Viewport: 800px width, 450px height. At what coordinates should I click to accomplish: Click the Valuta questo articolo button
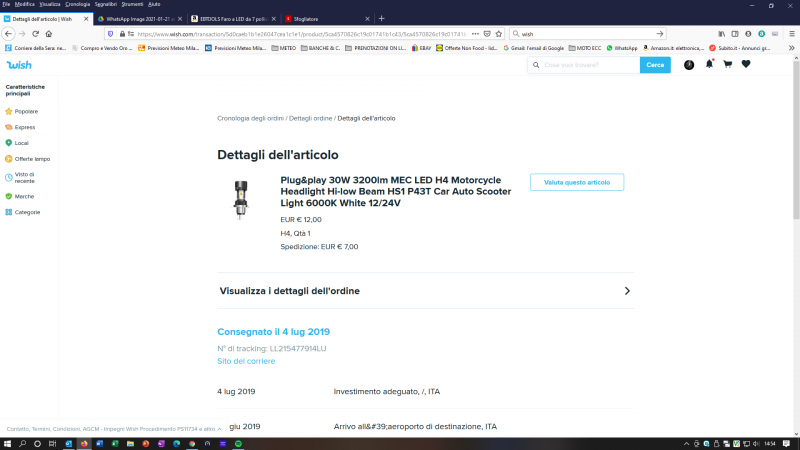(577, 182)
